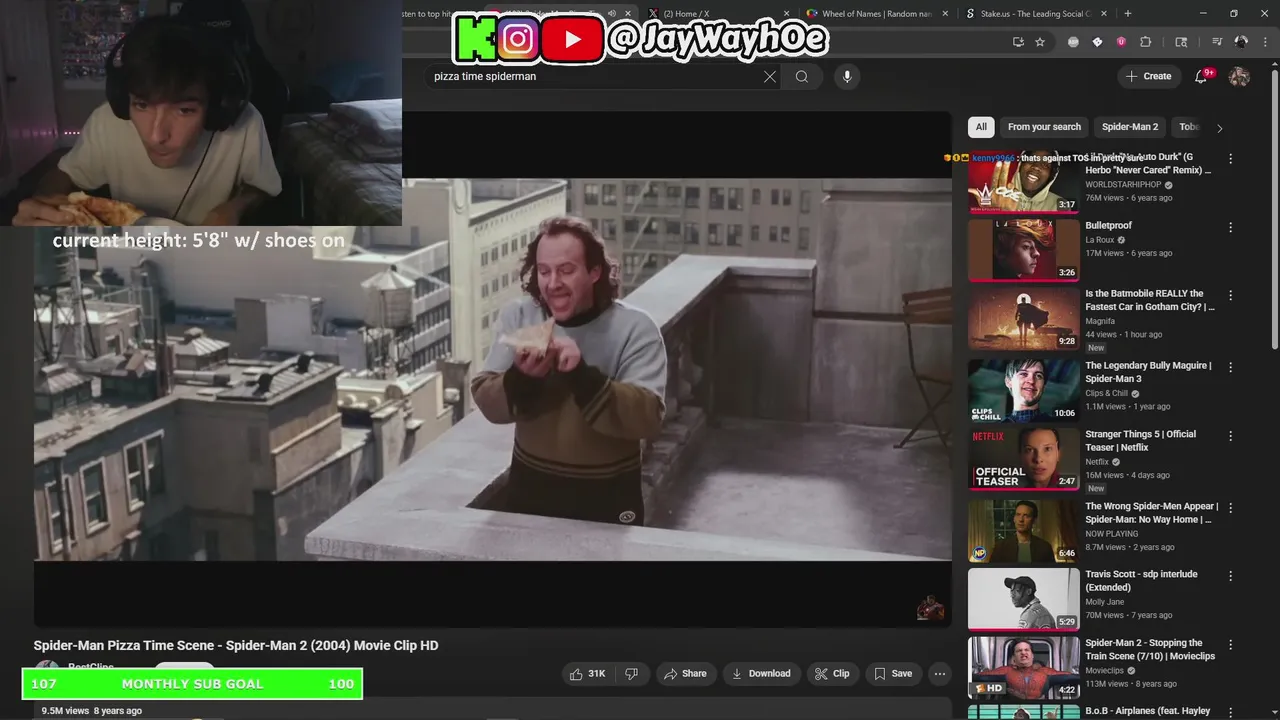The image size is (1280, 720).
Task: Select the From your search chip
Action: click(x=1044, y=127)
